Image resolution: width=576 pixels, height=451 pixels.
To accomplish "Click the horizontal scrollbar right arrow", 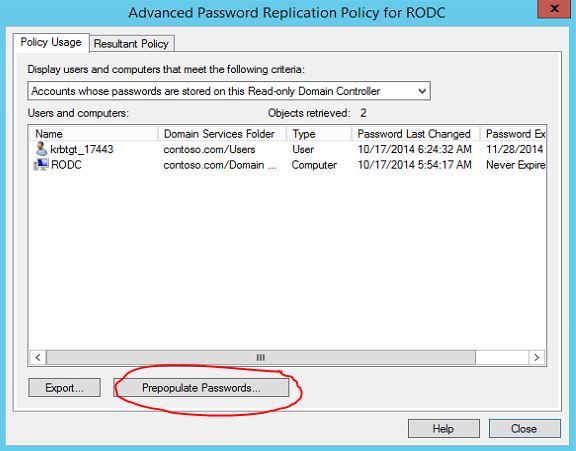I will tap(537, 357).
